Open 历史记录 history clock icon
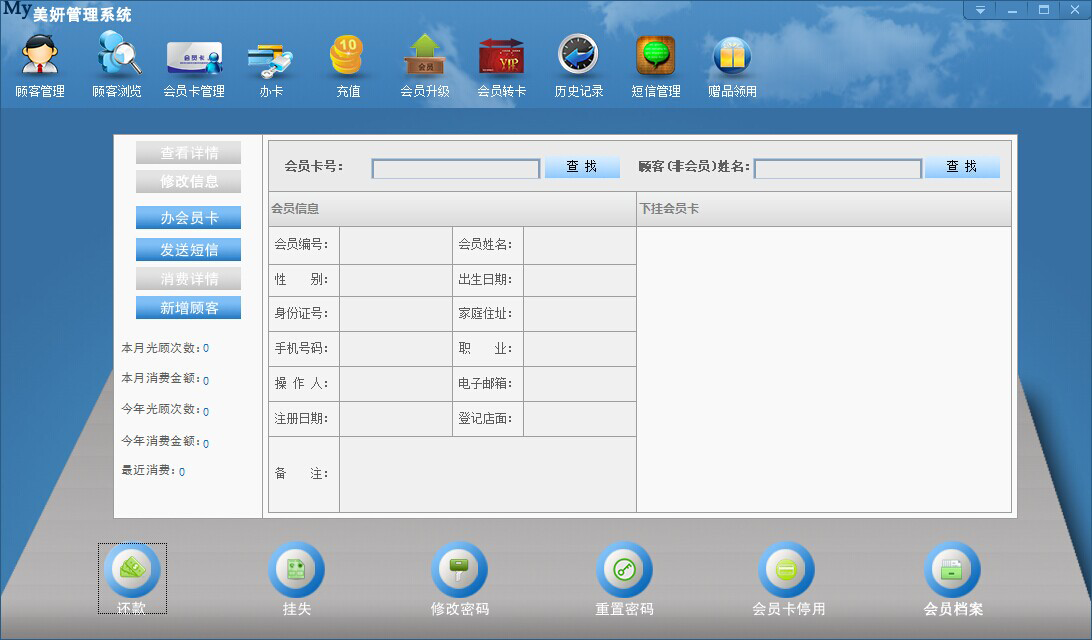 579,66
